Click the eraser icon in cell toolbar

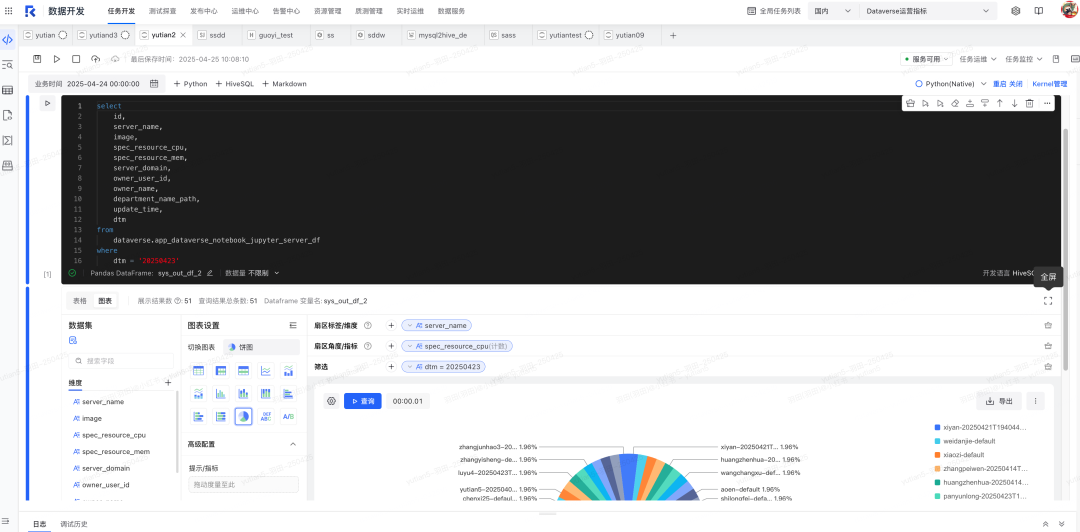point(955,103)
